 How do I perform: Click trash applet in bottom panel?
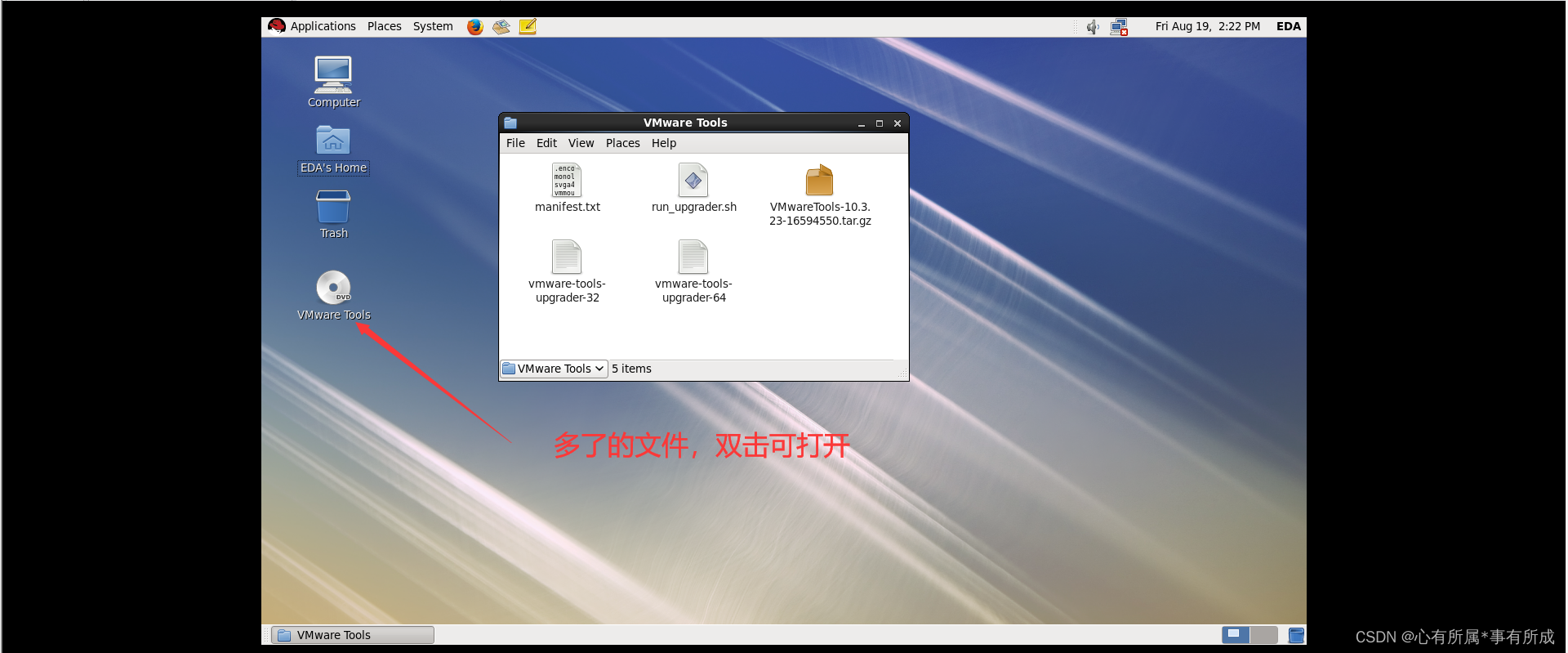1296,635
